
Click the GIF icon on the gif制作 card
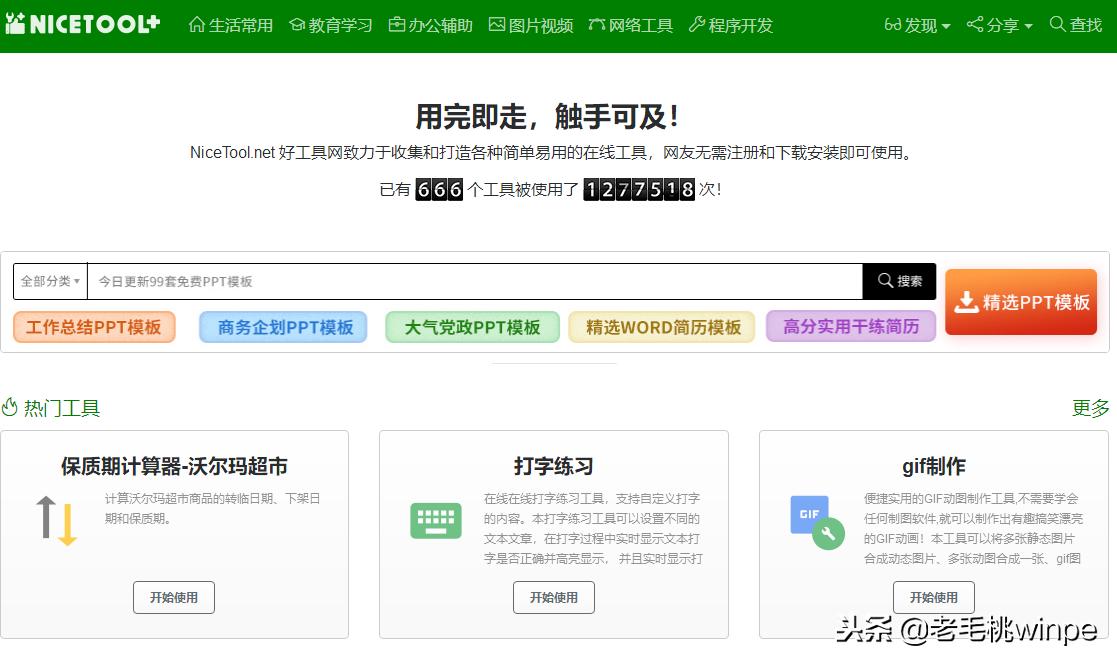point(810,515)
